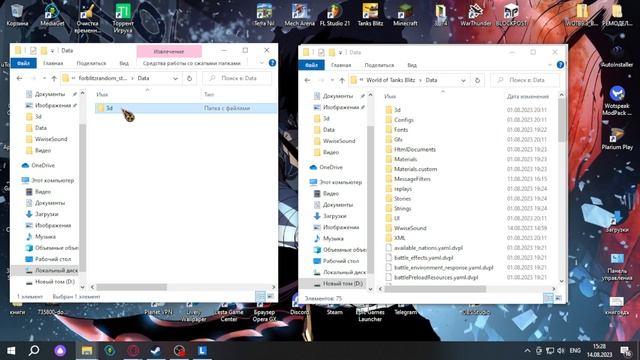Launch MediaGet from the desktop
Viewport: 640px width, 360px height.
point(52,15)
